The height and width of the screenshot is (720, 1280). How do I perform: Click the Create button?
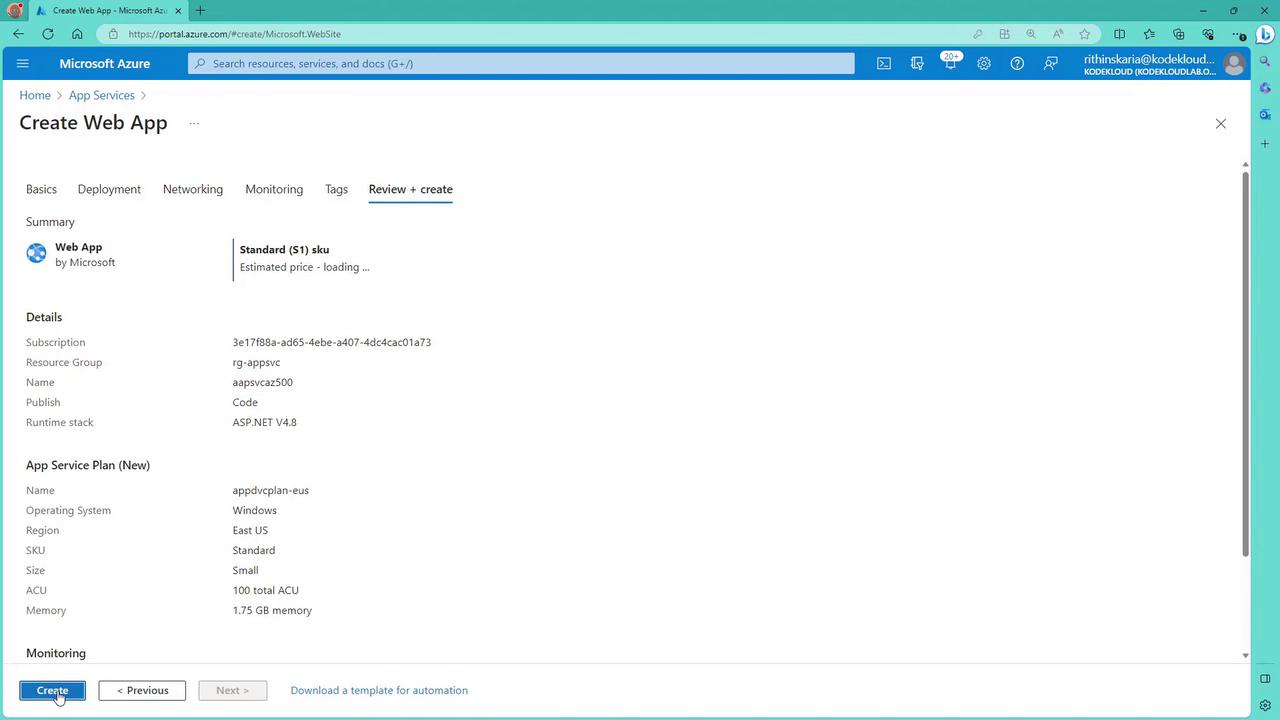pos(52,690)
